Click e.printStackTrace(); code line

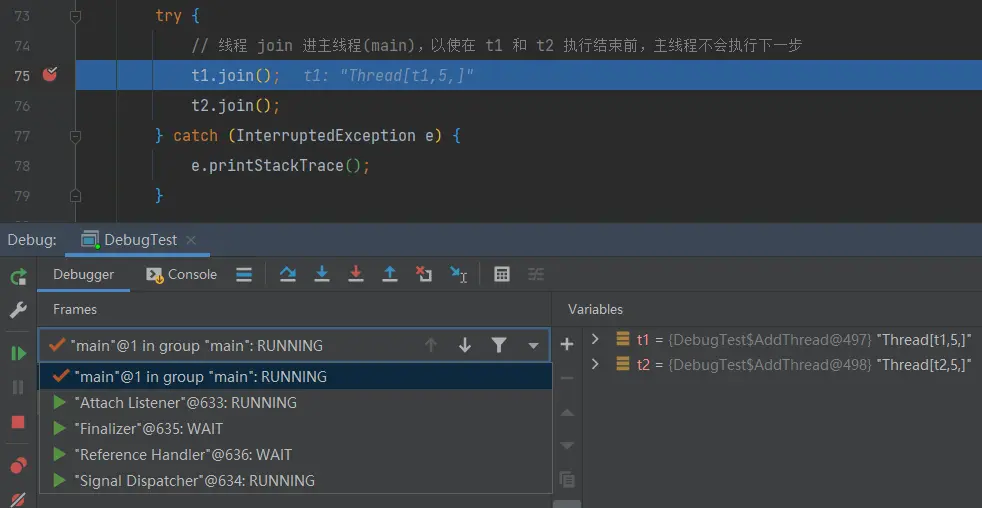click(x=281, y=166)
